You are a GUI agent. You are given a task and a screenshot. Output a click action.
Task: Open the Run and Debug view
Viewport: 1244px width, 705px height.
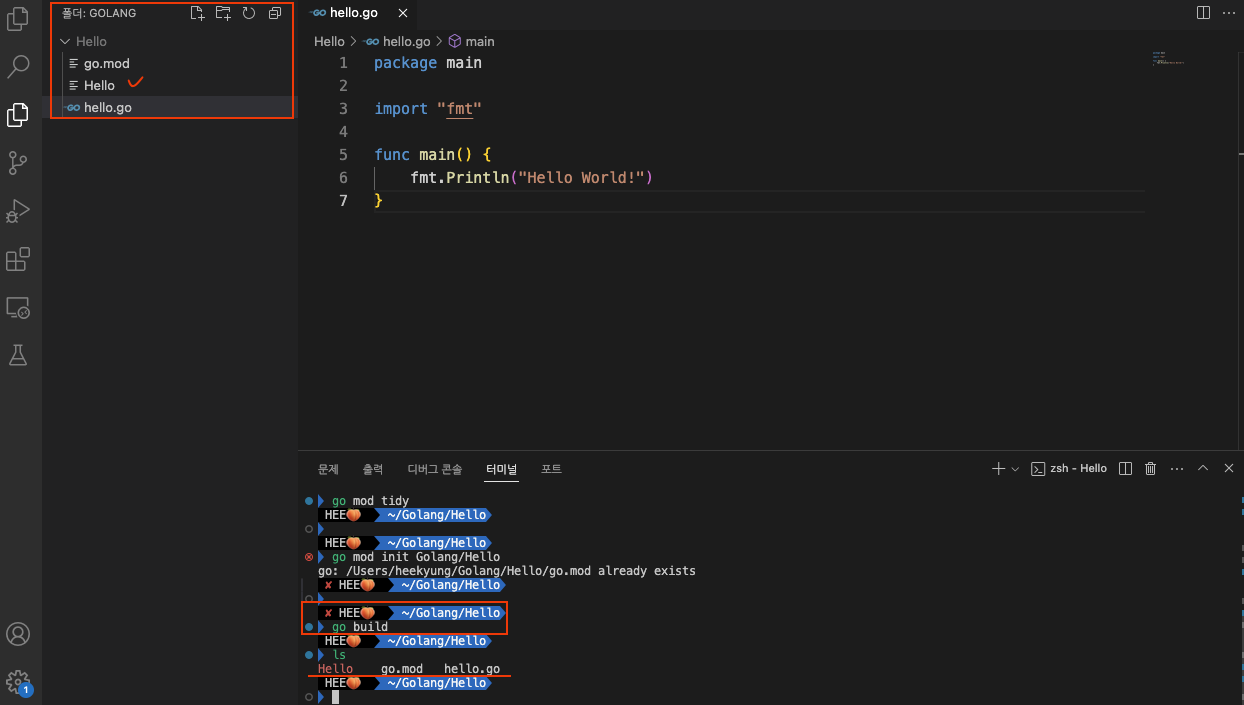click(x=18, y=211)
